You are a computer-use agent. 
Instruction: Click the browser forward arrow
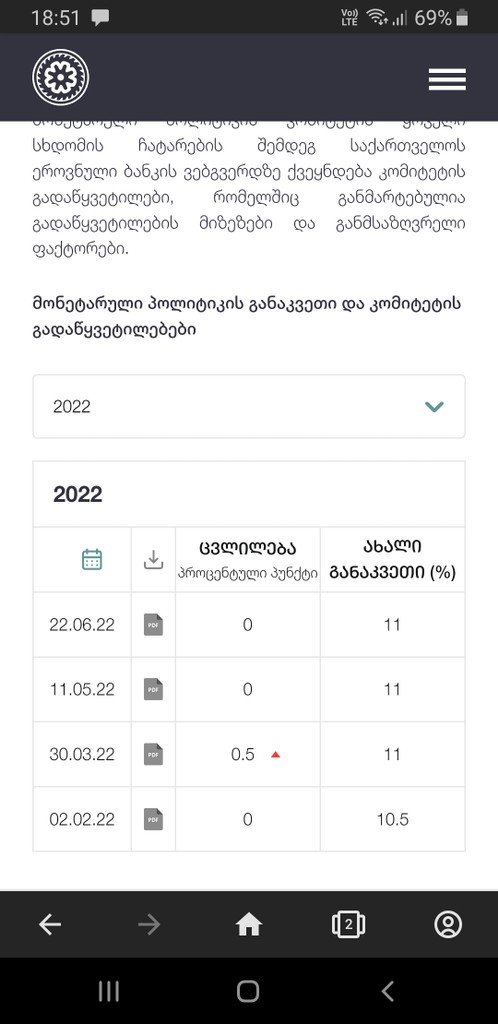point(149,924)
